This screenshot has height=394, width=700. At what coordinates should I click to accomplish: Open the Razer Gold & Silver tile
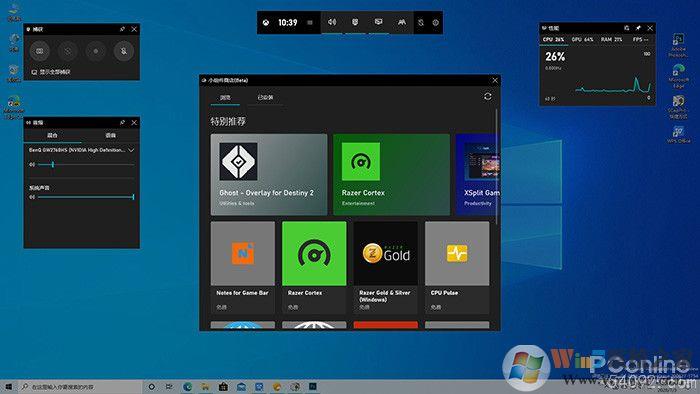point(386,268)
